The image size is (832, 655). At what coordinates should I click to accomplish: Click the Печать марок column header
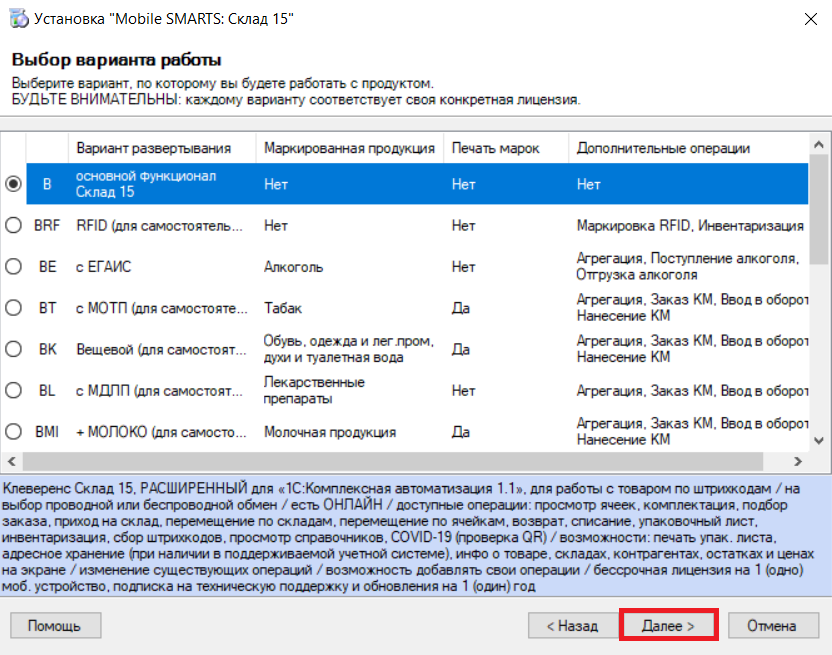(506, 148)
